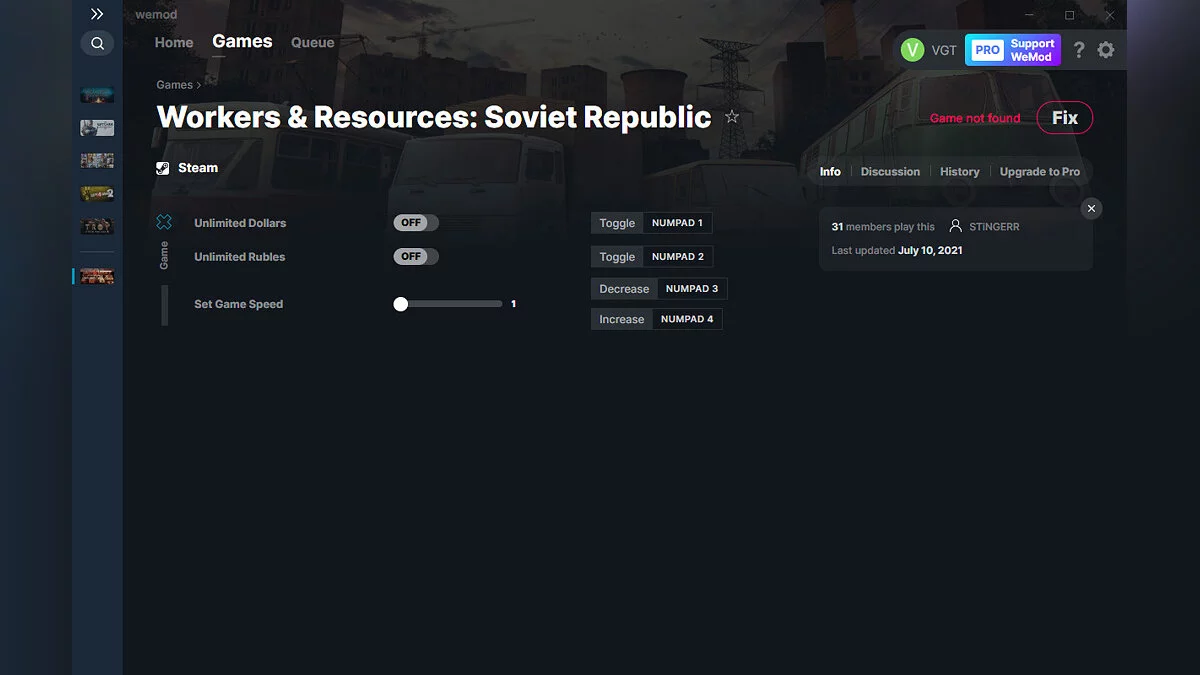Click the help question mark icon
This screenshot has height=675, width=1200.
[1078, 49]
